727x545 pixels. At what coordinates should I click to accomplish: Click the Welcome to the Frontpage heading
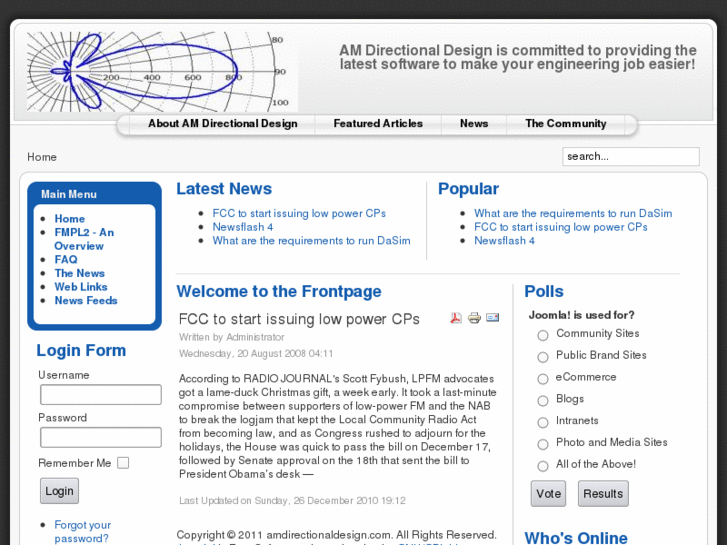point(279,291)
